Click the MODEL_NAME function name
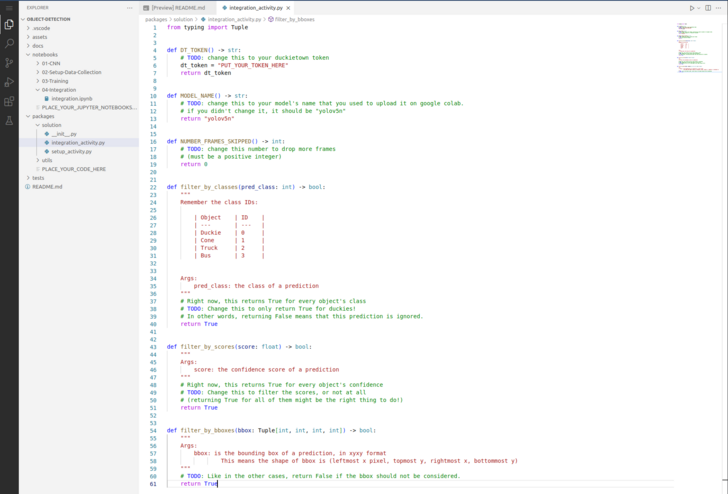The width and height of the screenshot is (728, 494). tap(197, 96)
